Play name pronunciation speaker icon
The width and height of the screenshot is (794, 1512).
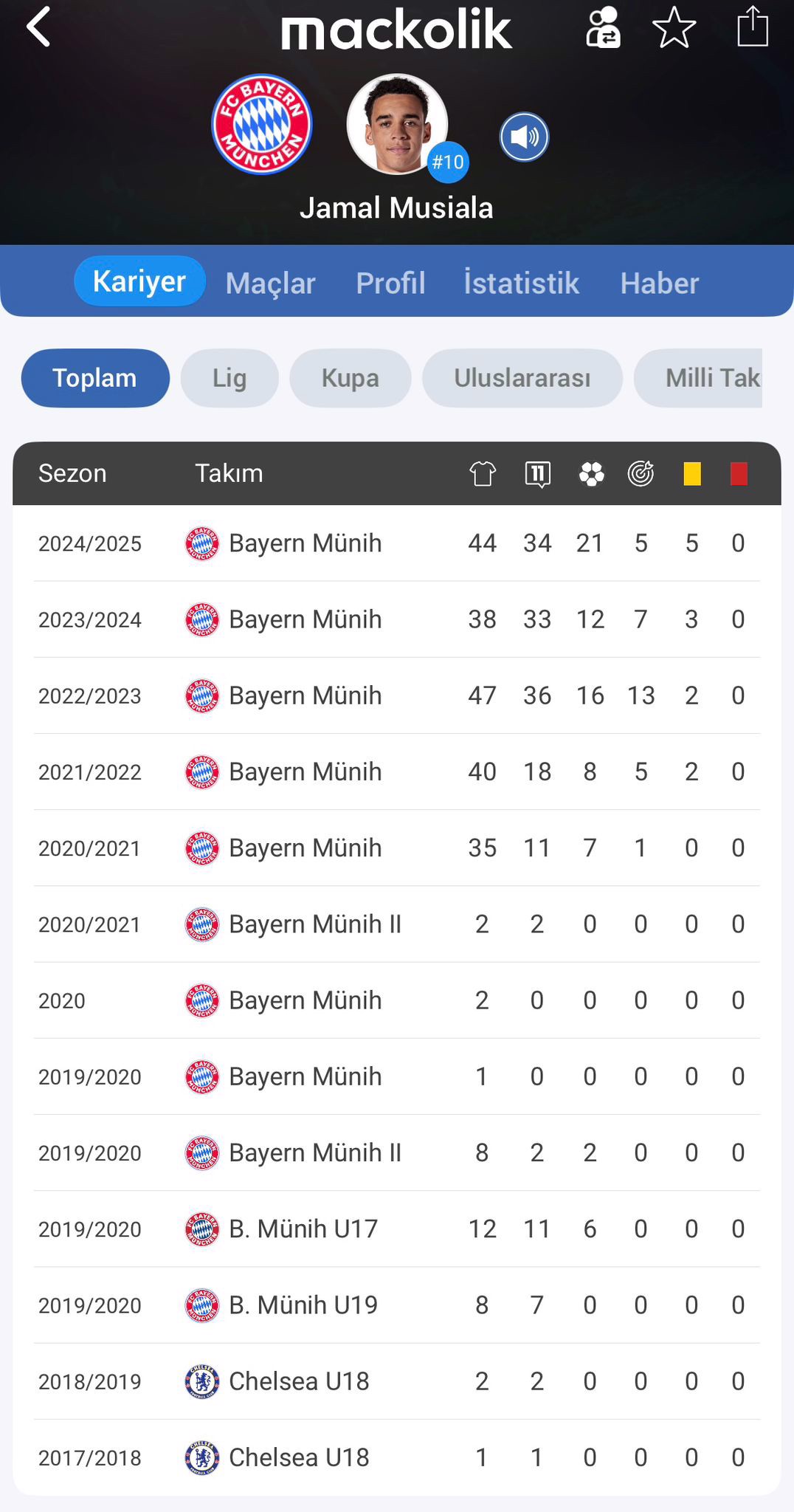coord(524,137)
